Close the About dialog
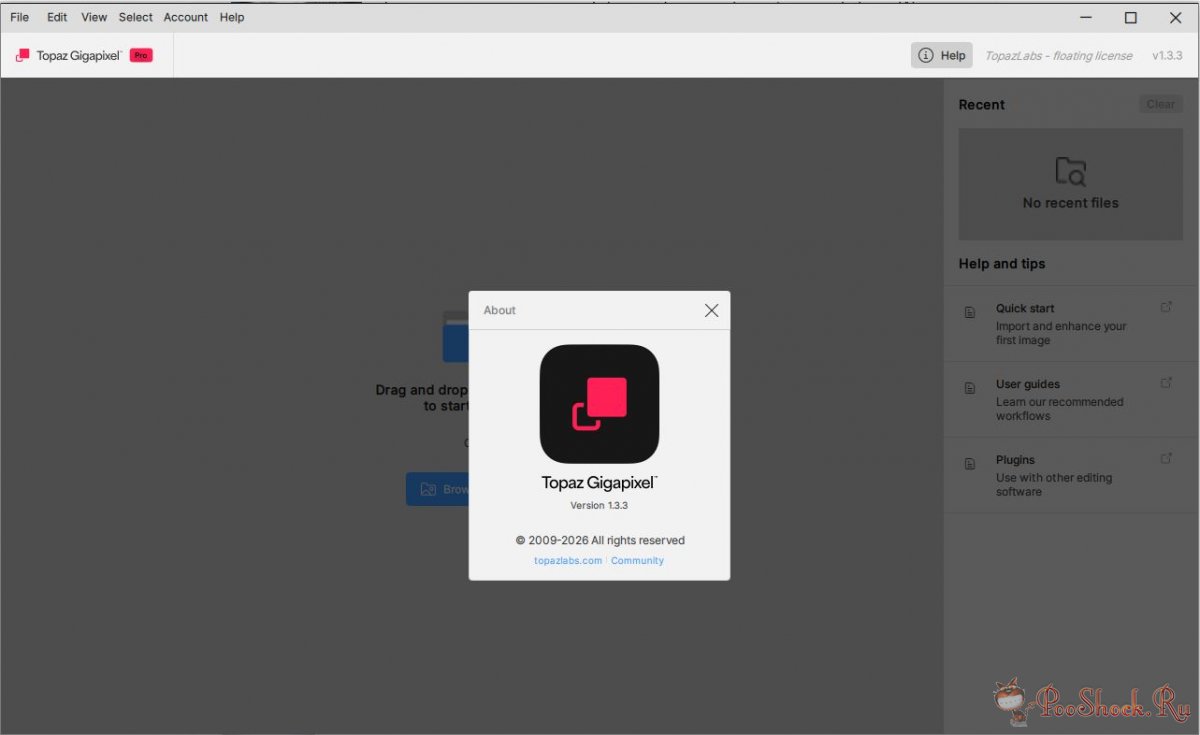 (711, 310)
